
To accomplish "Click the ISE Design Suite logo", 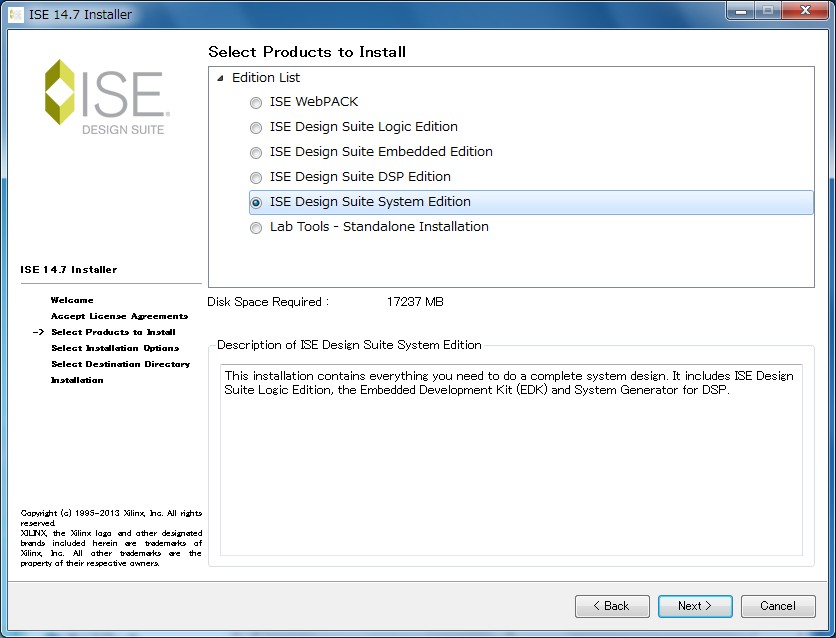I will (x=107, y=96).
